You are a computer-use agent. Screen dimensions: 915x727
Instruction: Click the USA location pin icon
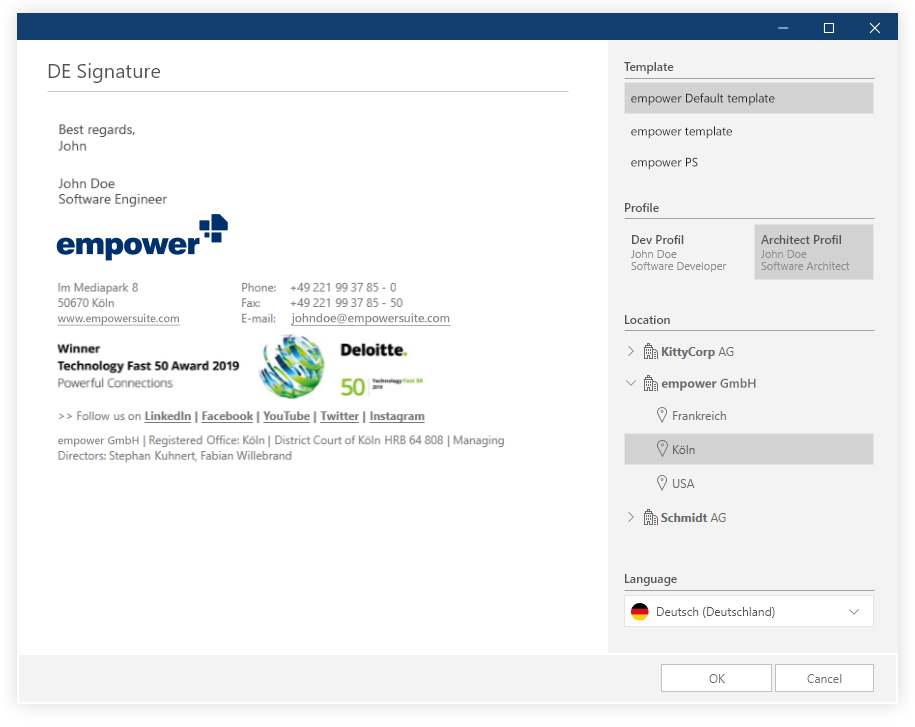(661, 483)
